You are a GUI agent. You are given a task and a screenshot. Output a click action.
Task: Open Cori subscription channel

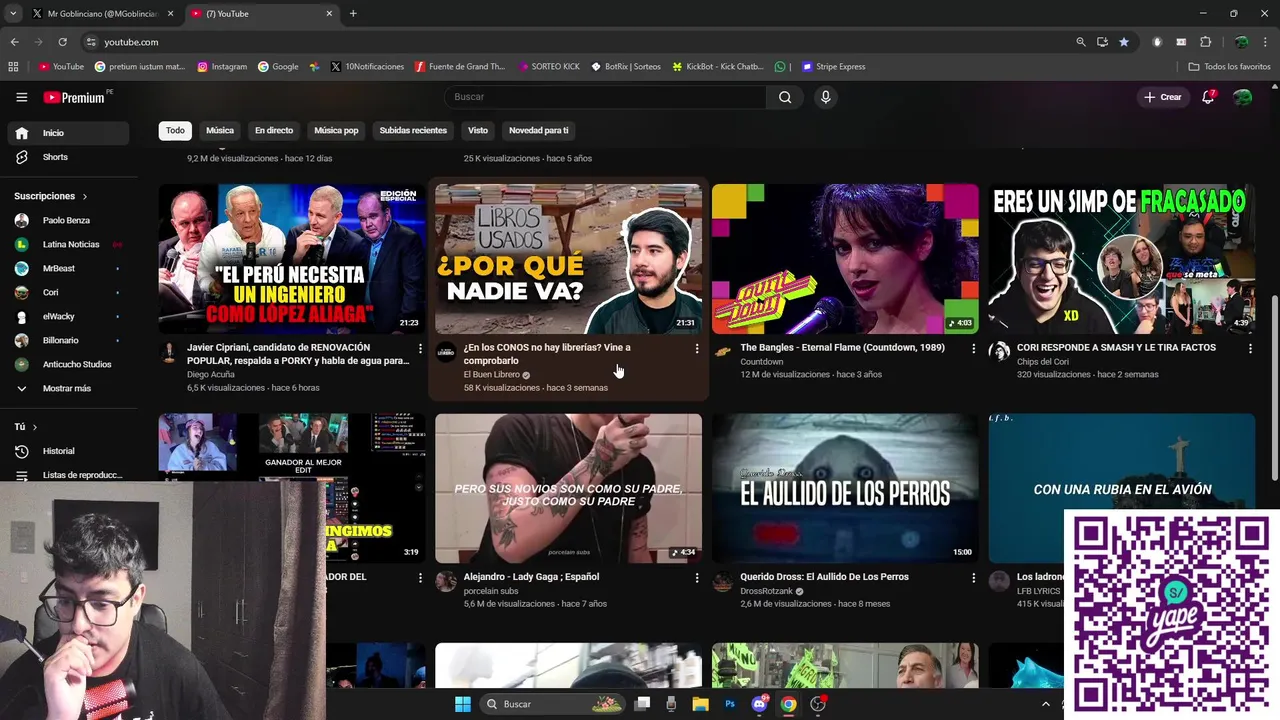tap(68, 292)
